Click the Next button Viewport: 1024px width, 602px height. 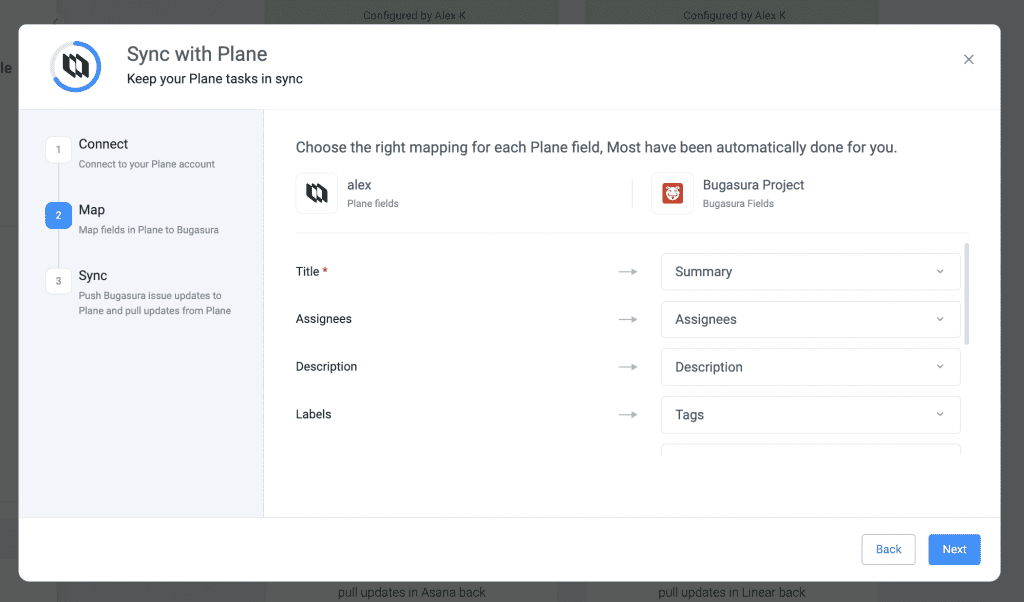pyautogui.click(x=954, y=549)
